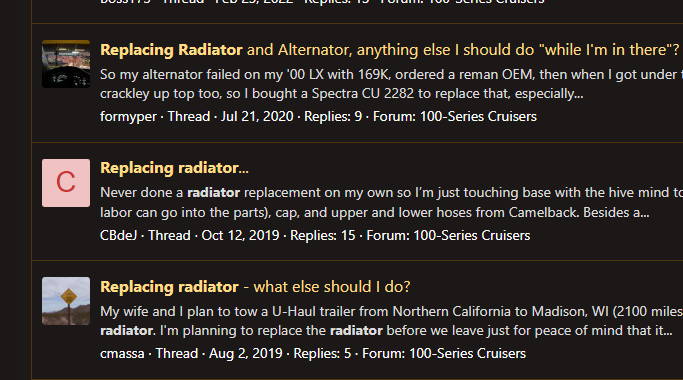Select the U-Haul trailer snippet text

pyautogui.click(x=391, y=321)
